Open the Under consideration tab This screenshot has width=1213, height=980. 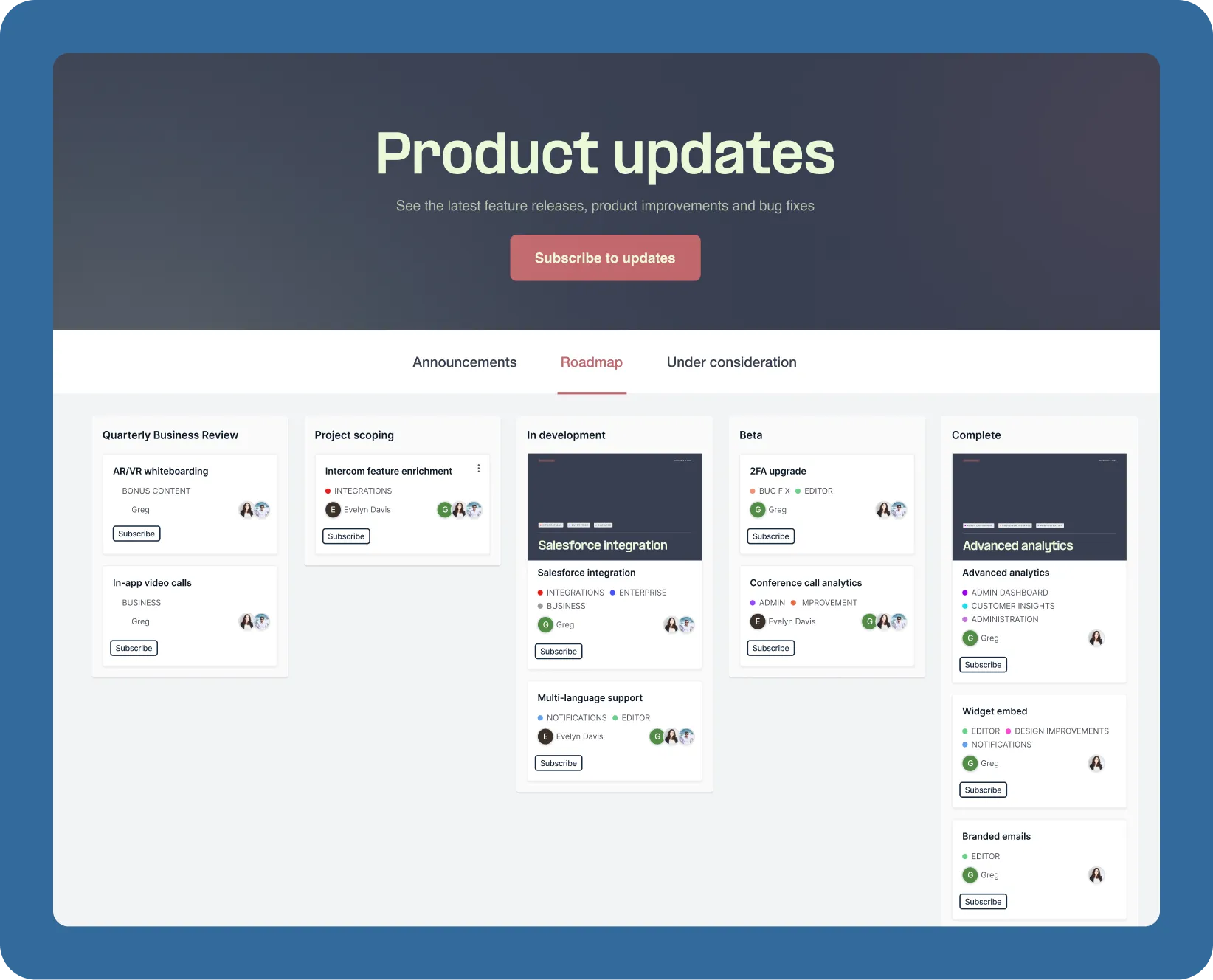click(x=731, y=362)
